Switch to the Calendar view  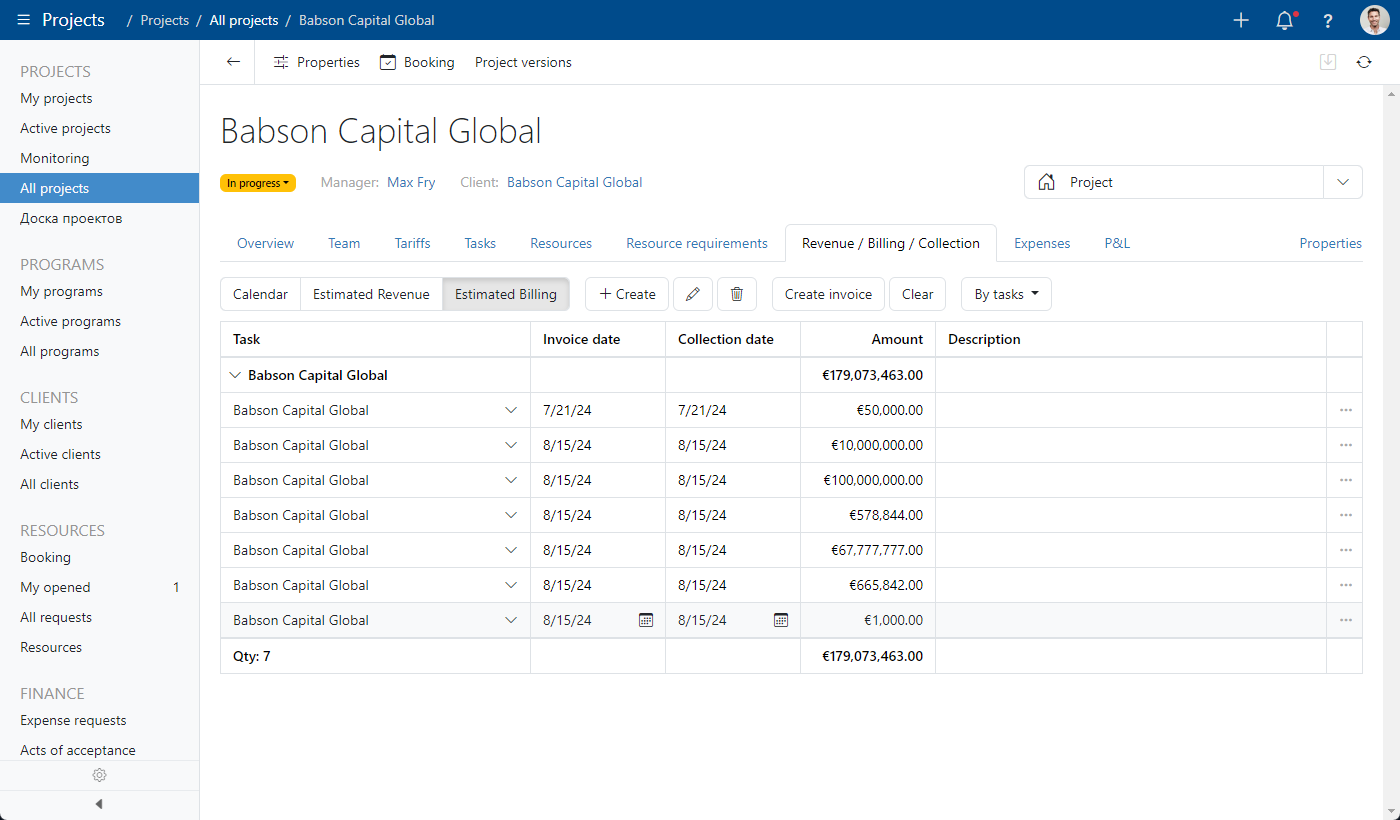click(x=260, y=294)
